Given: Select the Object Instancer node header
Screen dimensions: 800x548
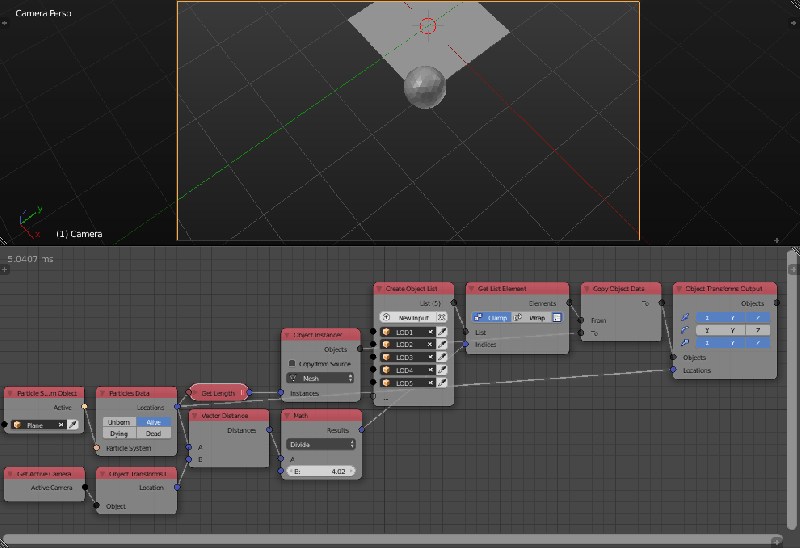Looking at the screenshot, I should (x=321, y=335).
